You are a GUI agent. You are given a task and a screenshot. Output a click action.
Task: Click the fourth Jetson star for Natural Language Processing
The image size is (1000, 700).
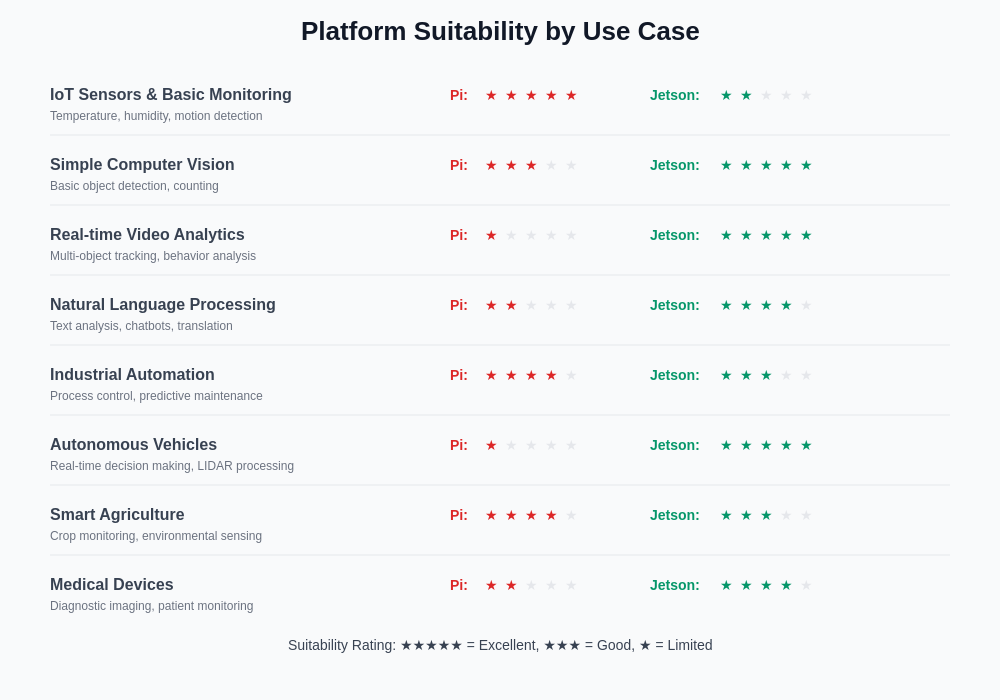point(786,305)
